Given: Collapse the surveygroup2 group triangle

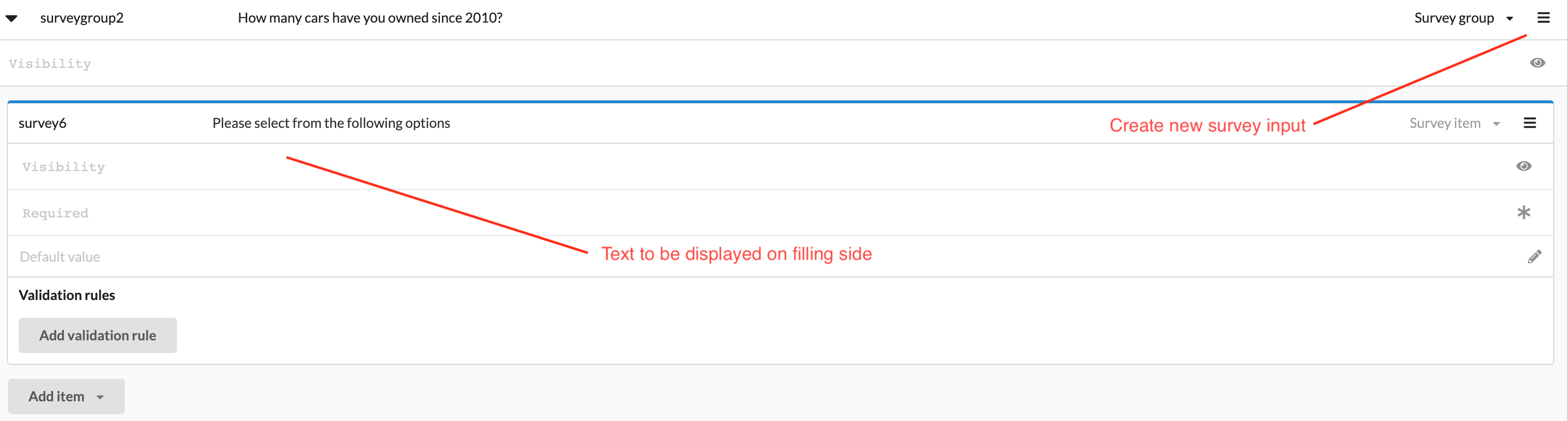Looking at the screenshot, I should pos(12,18).
